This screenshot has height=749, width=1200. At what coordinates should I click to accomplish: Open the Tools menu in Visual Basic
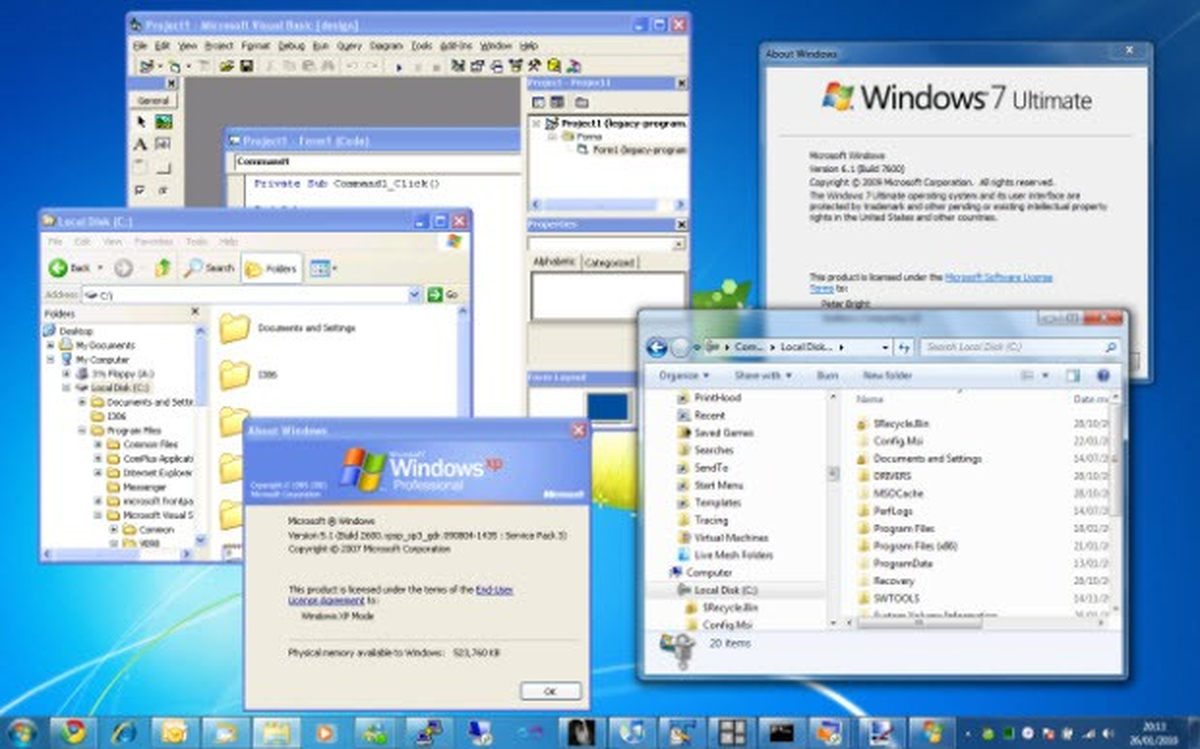[422, 46]
